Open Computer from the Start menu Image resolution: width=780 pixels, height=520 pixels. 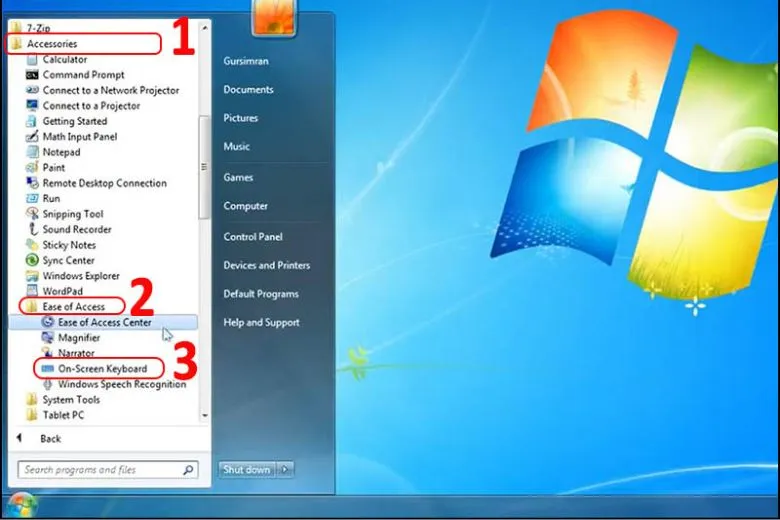[245, 206]
